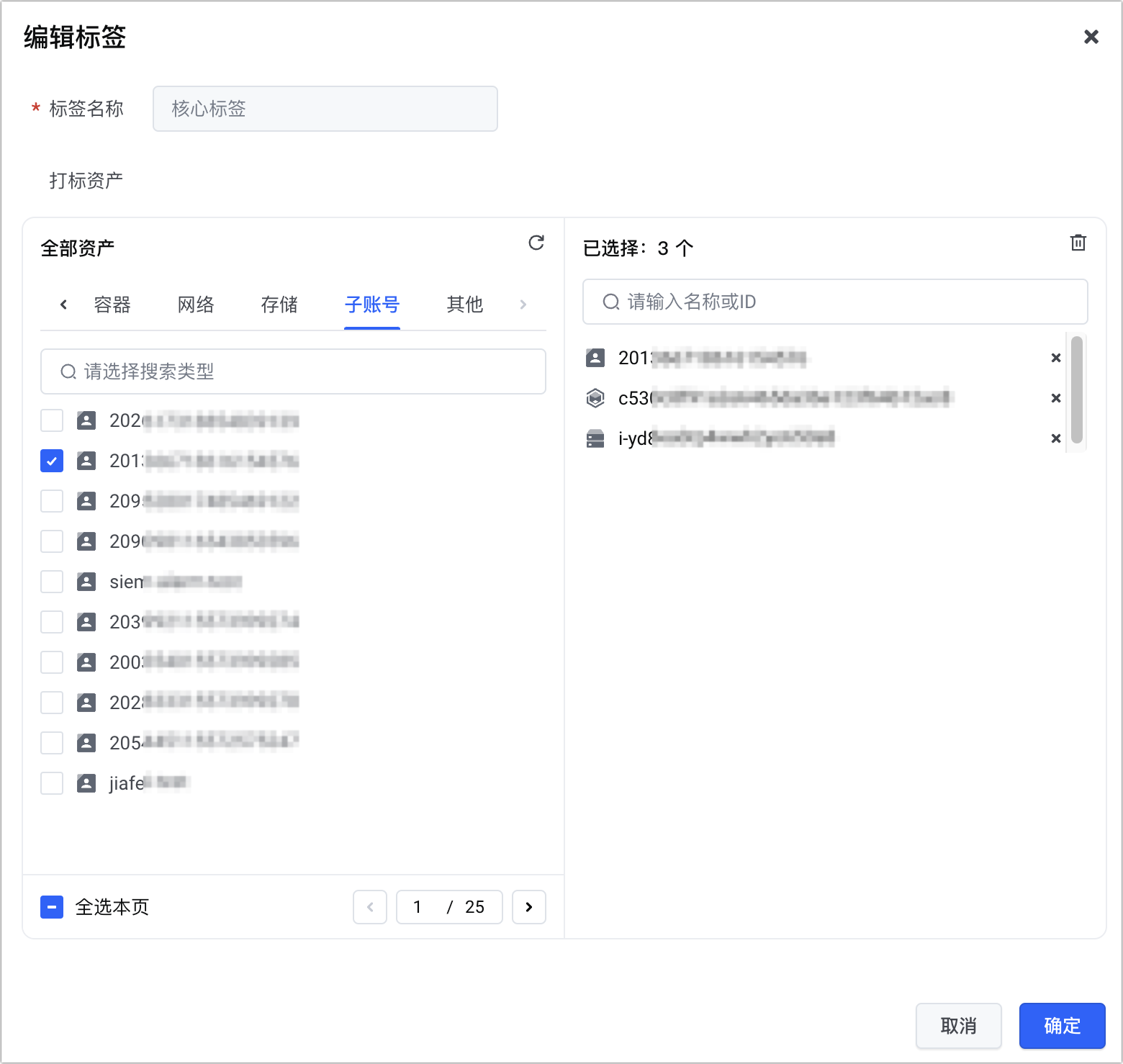The image size is (1123, 1064).
Task: Confirm with the 确定 button
Action: coord(1063,1026)
